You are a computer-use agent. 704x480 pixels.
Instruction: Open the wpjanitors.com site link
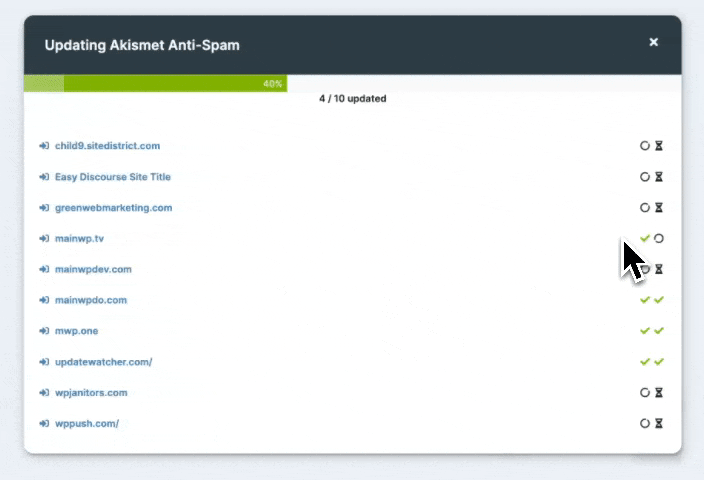[x=91, y=392]
